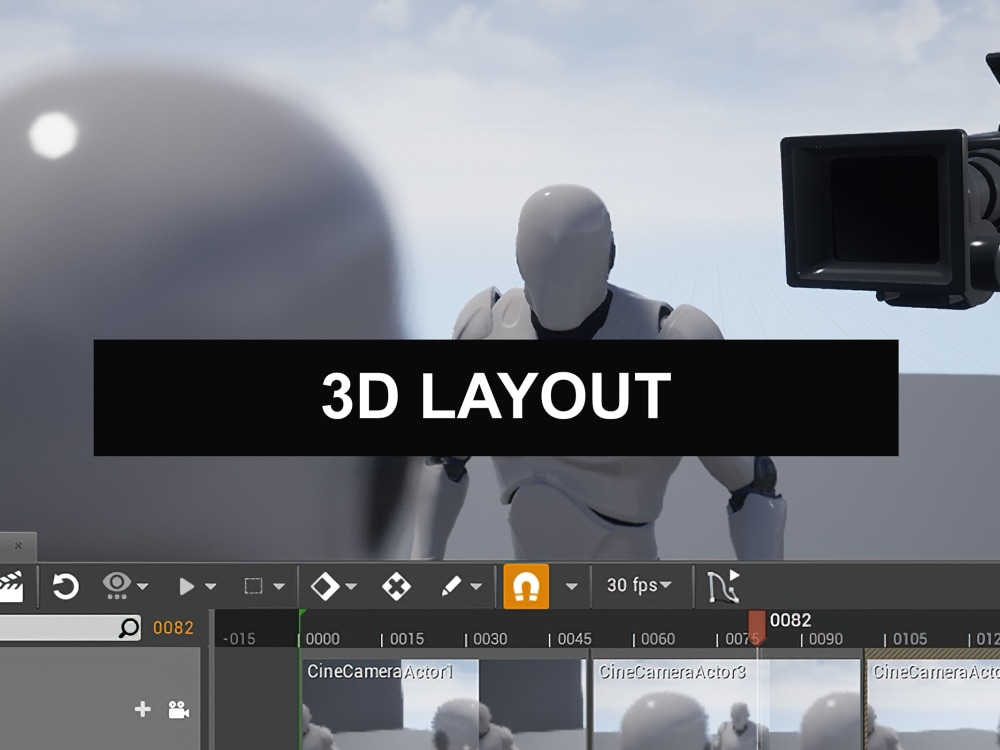
Task: Click the small movie camera icon
Action: coord(178,710)
